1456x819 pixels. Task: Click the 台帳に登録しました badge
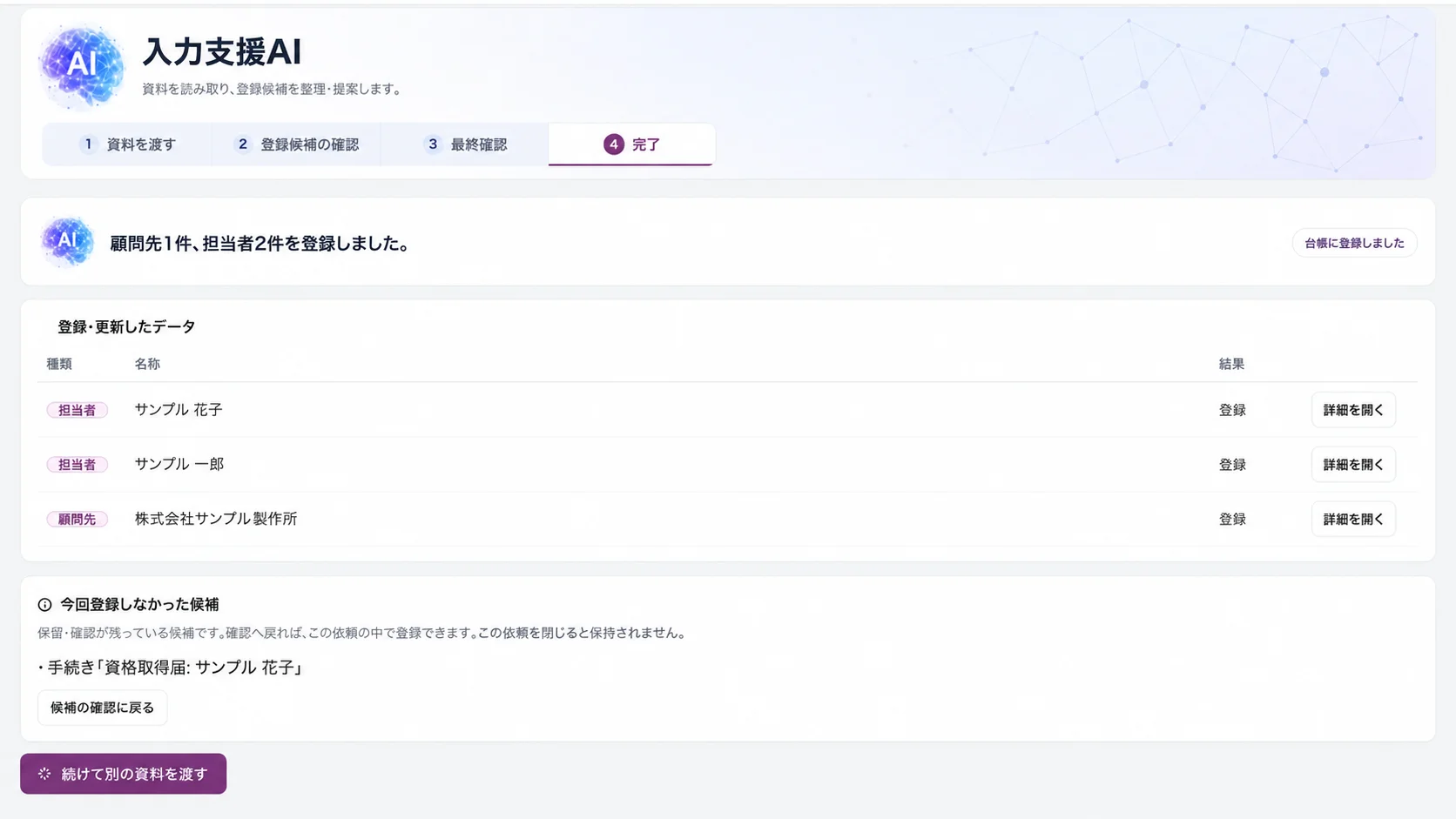pyautogui.click(x=1354, y=243)
